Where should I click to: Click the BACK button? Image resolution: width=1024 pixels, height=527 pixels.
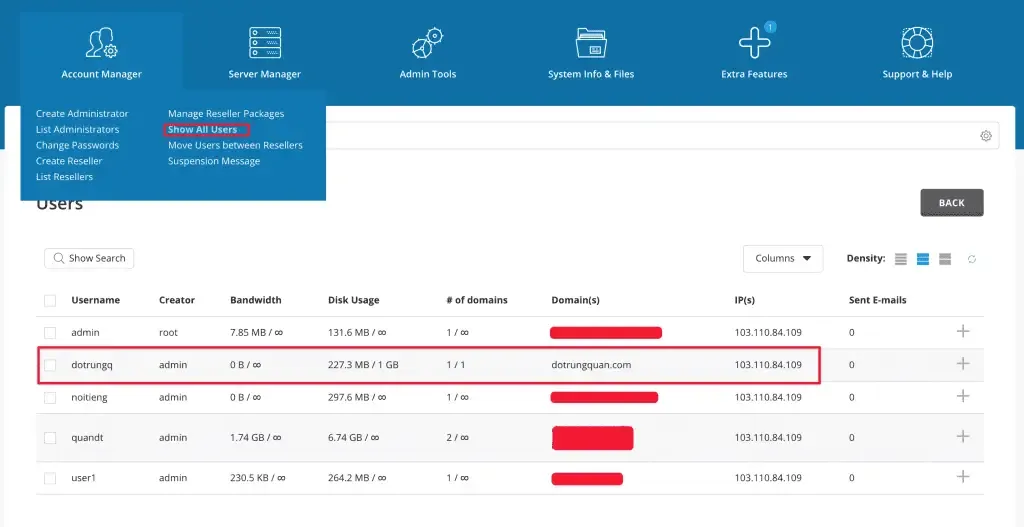[951, 203]
